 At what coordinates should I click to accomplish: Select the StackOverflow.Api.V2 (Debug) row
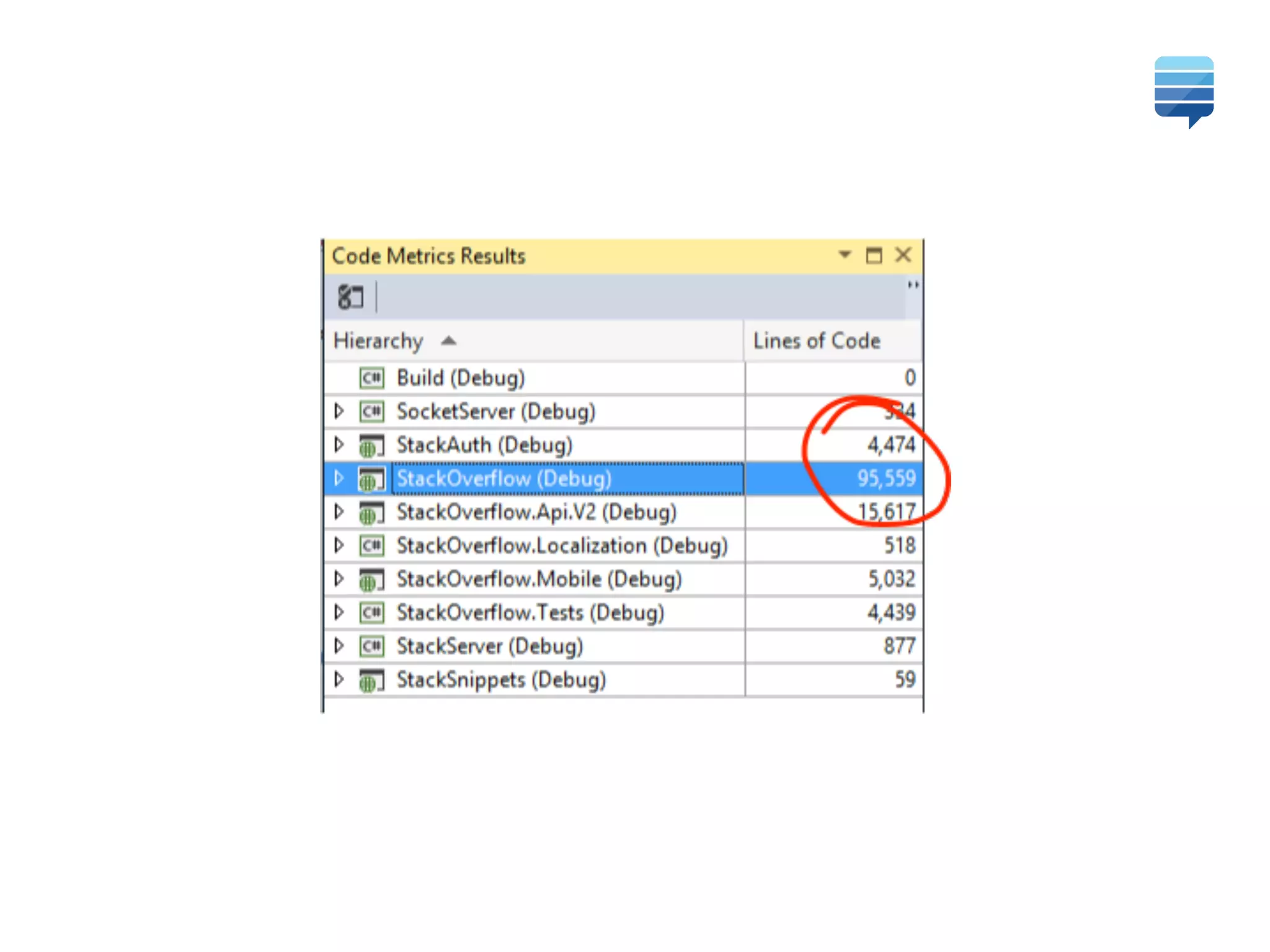[x=623, y=511]
